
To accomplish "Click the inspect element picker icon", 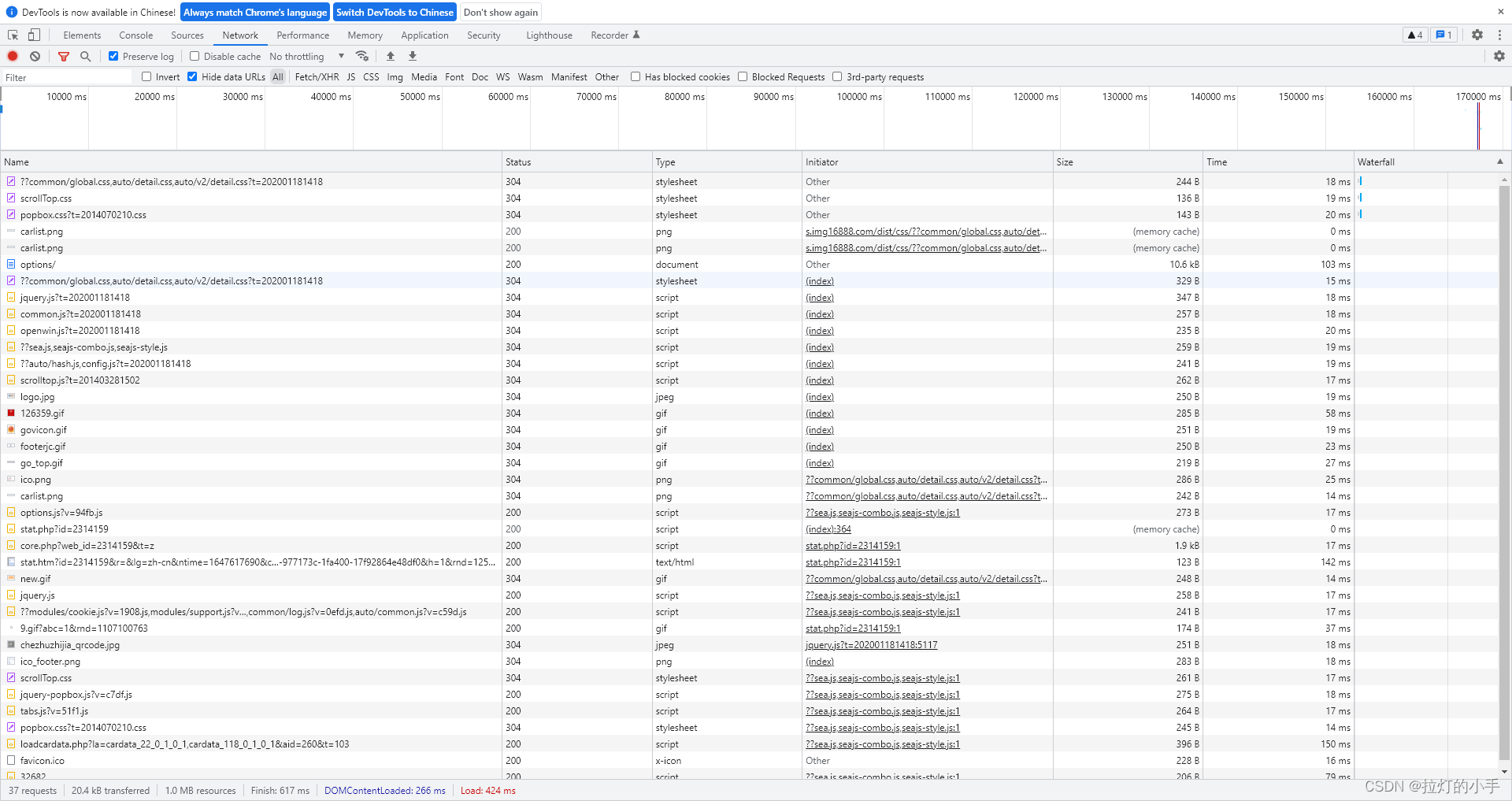I will (13, 35).
